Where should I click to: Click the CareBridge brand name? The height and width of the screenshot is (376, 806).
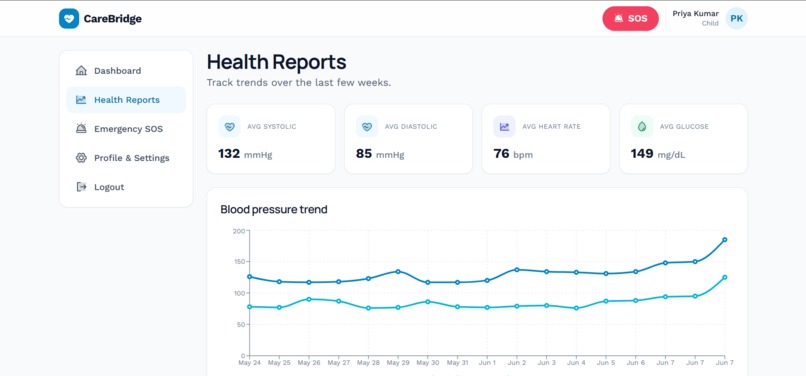tap(113, 19)
